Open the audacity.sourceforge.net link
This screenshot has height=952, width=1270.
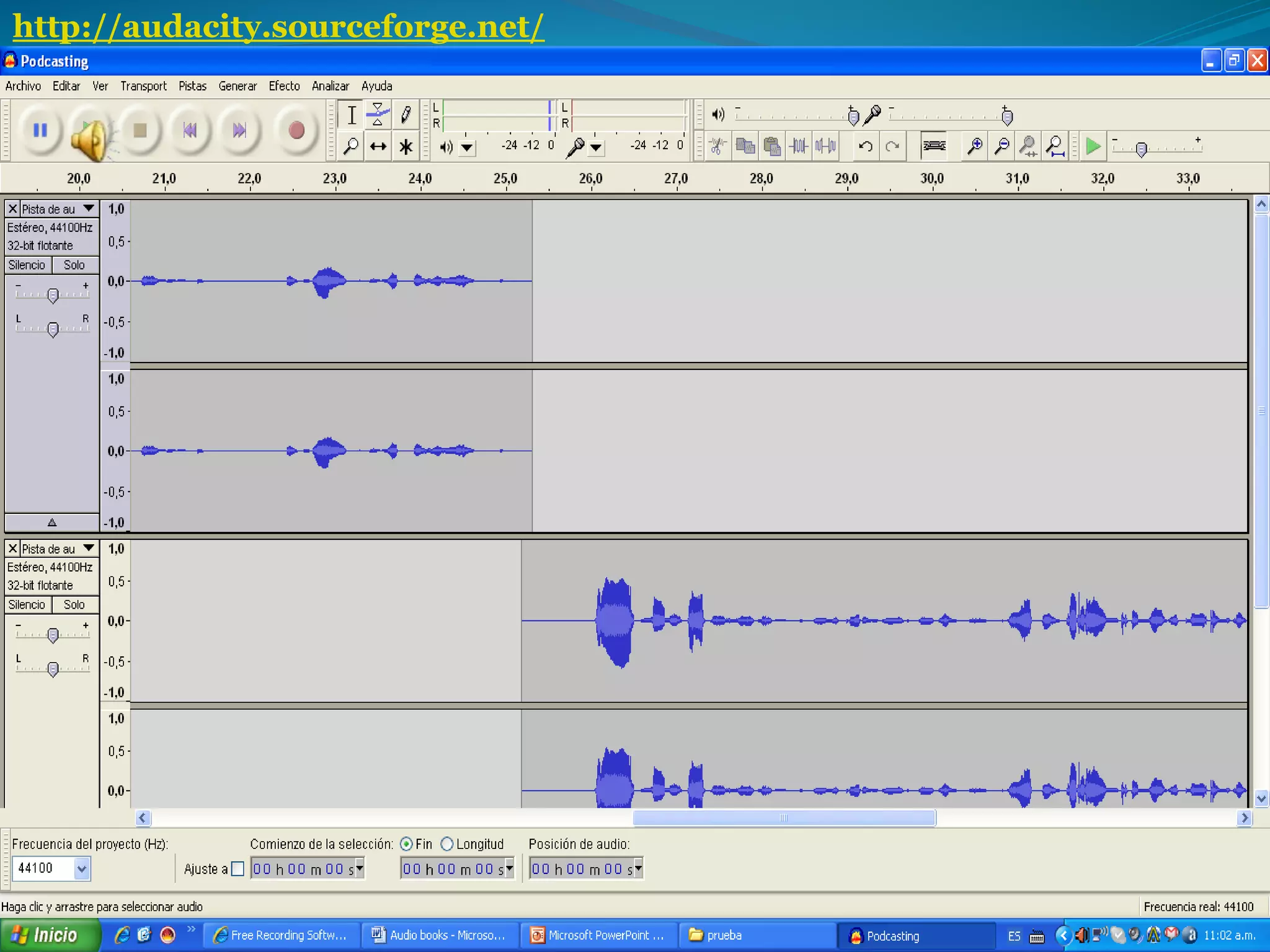[x=278, y=27]
